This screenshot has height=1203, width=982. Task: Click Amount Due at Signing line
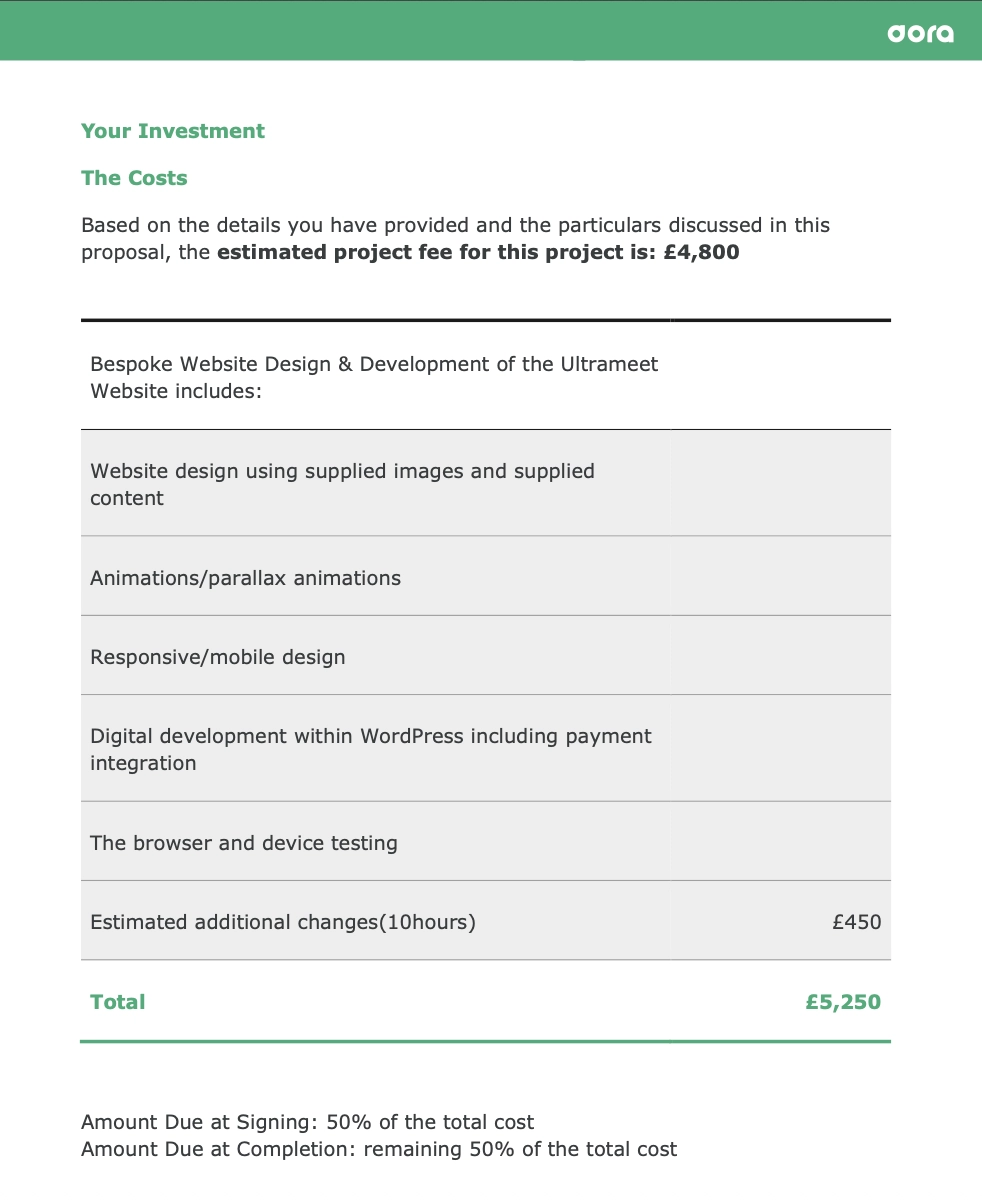pyautogui.click(x=307, y=1122)
